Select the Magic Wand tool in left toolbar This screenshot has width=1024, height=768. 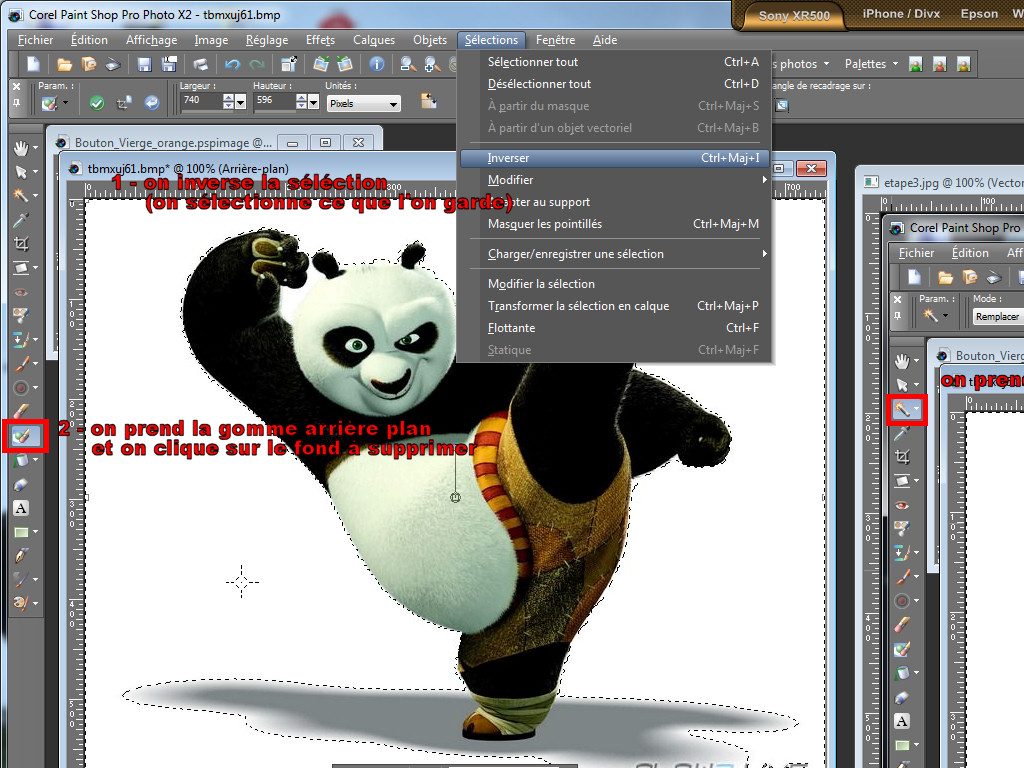click(21, 195)
